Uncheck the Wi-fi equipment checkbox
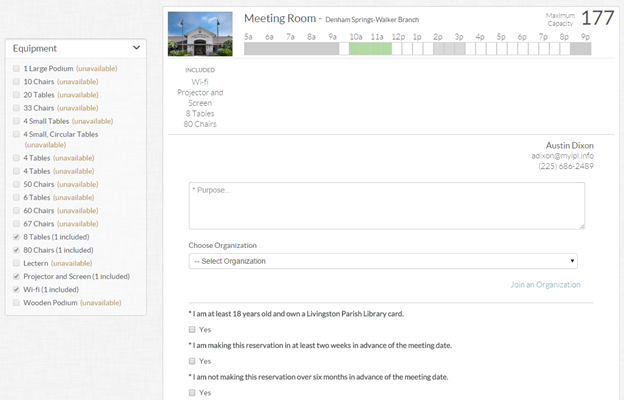The width and height of the screenshot is (624, 400). click(x=16, y=290)
